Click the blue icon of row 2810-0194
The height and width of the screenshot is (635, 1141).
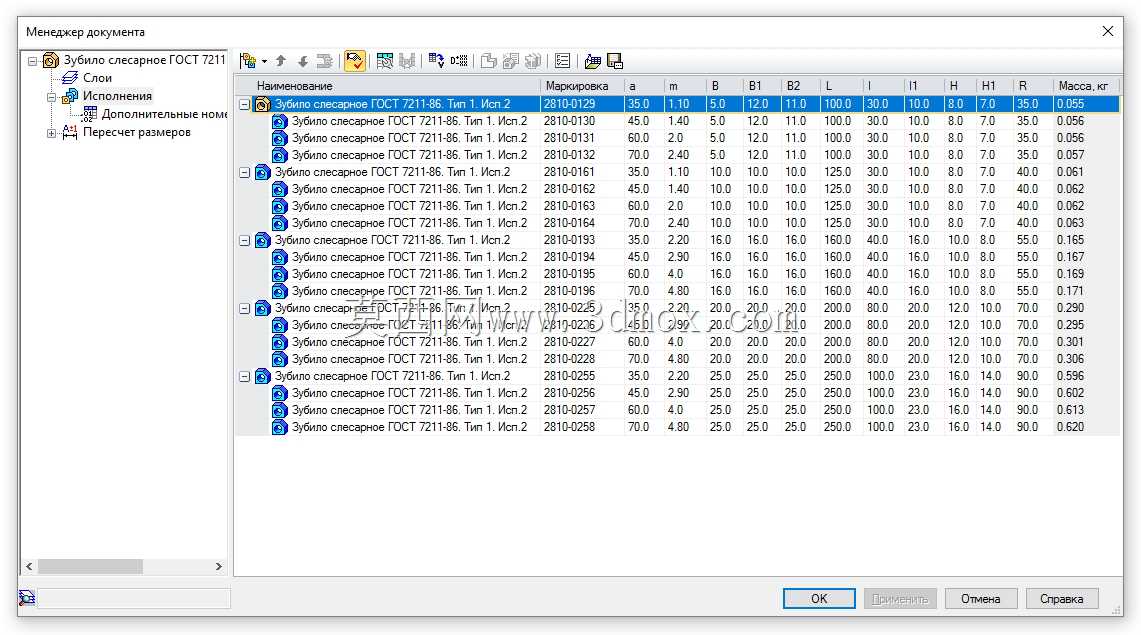(279, 257)
